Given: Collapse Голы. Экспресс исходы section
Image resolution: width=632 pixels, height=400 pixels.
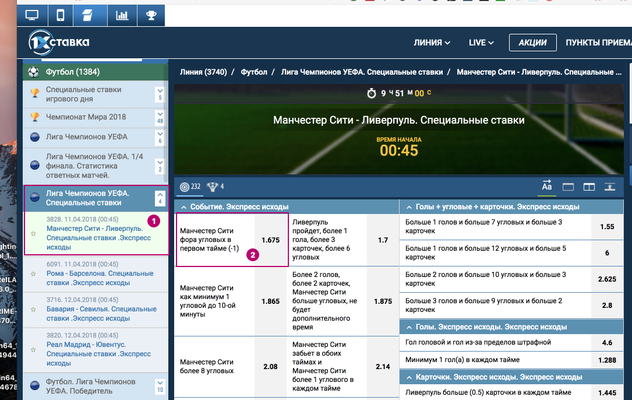Looking at the screenshot, I should (409, 327).
